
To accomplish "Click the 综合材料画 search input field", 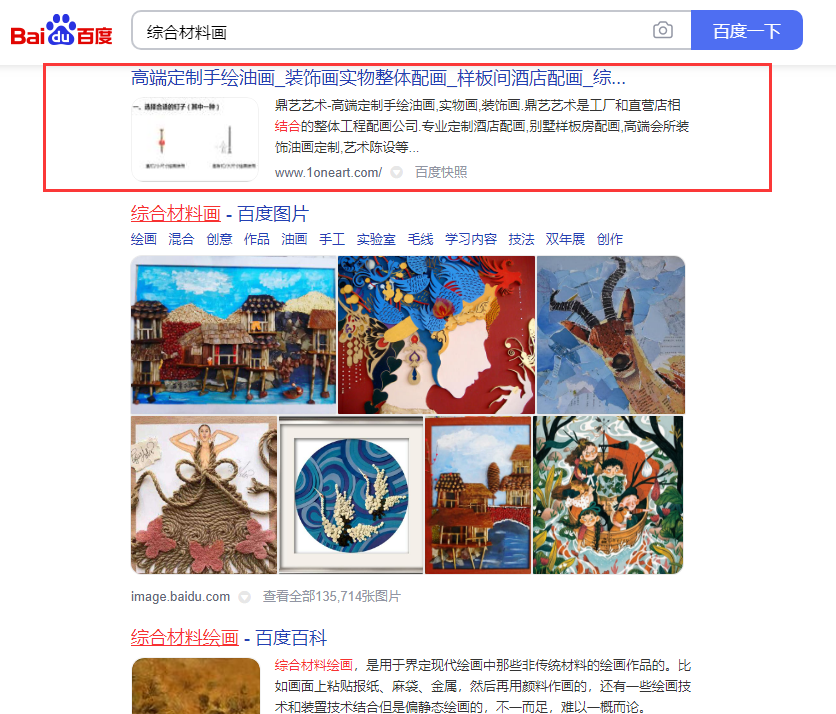I will pos(392,30).
